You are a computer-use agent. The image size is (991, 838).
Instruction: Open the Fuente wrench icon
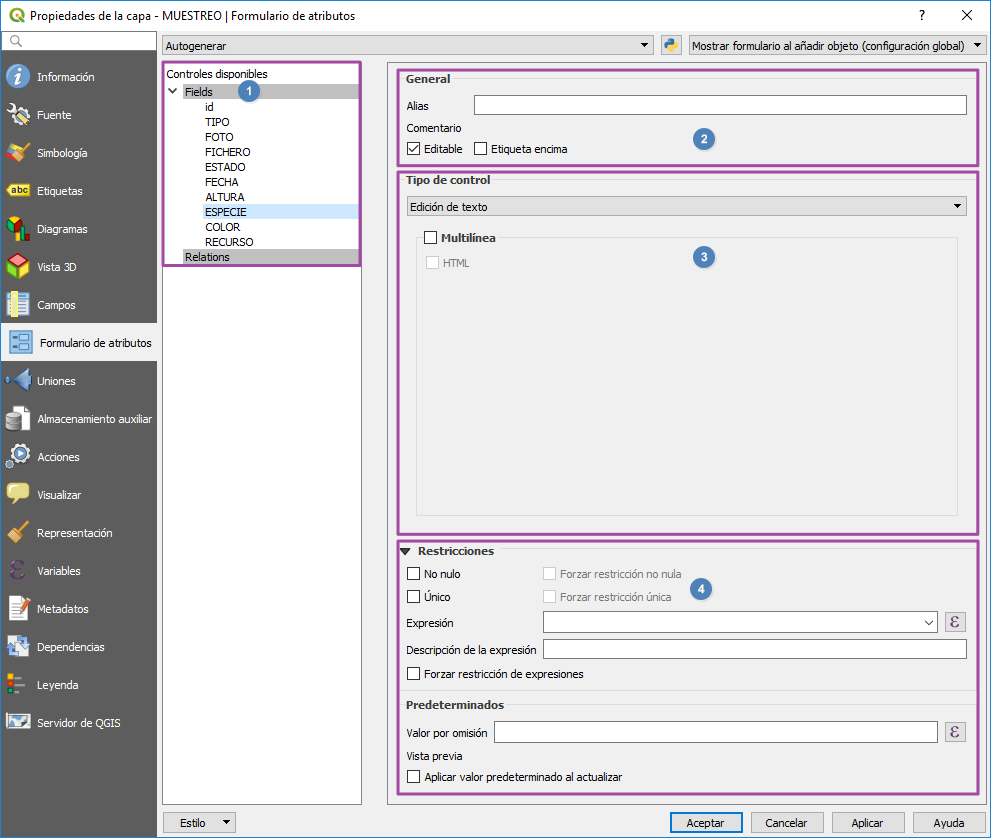coord(18,114)
